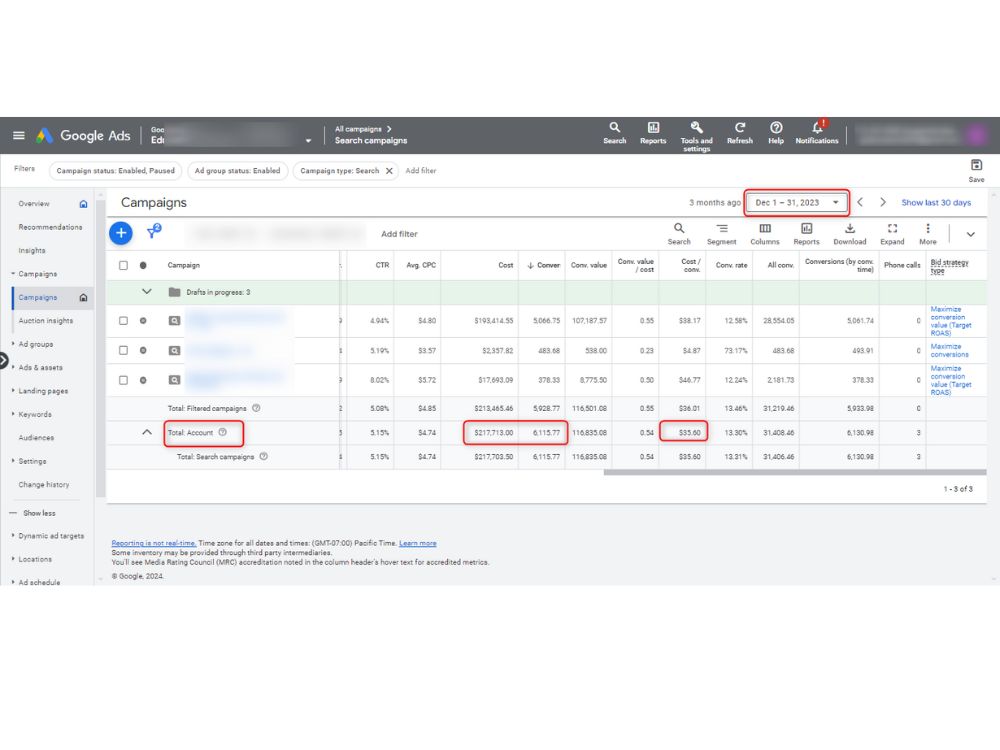The width and height of the screenshot is (1000, 750).
Task: Click the horizontal table scrollbar
Action: coord(795,473)
